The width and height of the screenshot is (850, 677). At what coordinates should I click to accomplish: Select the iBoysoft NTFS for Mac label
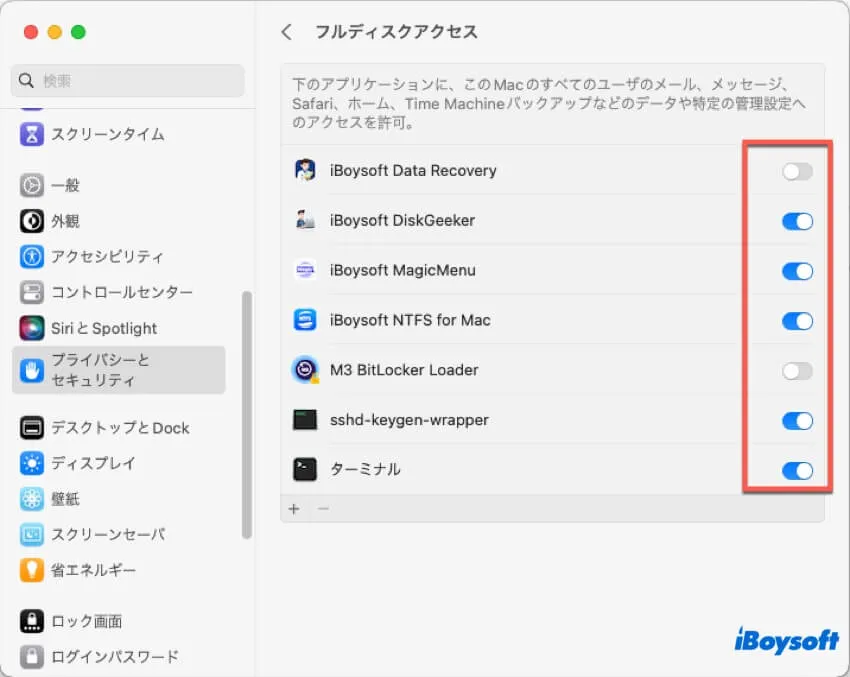click(x=410, y=320)
